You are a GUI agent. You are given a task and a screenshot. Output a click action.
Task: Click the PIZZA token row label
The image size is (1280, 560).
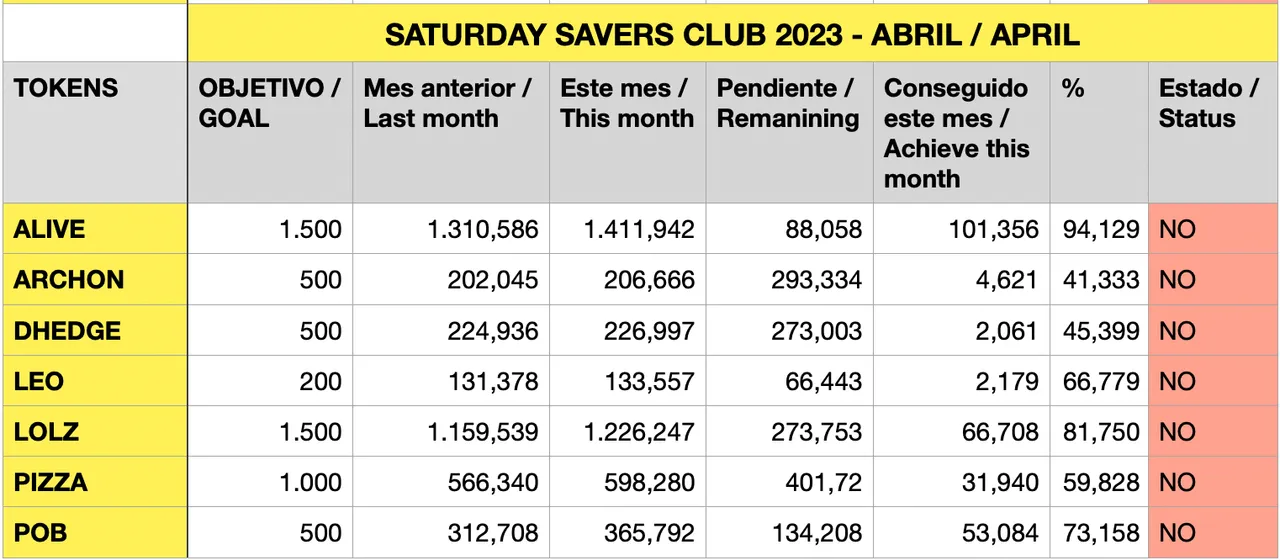(95, 483)
